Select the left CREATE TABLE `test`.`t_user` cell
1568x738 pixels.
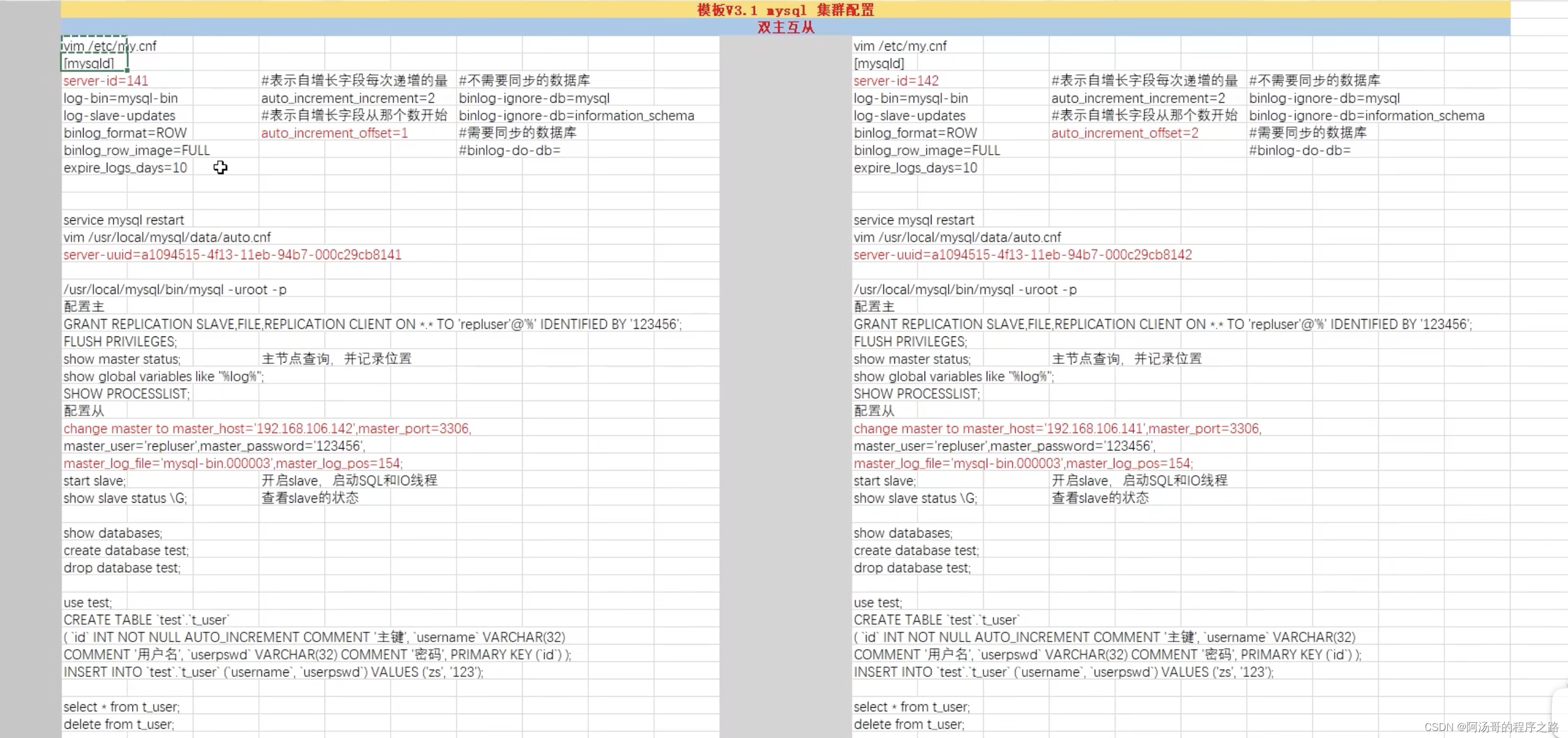pyautogui.click(x=146, y=620)
